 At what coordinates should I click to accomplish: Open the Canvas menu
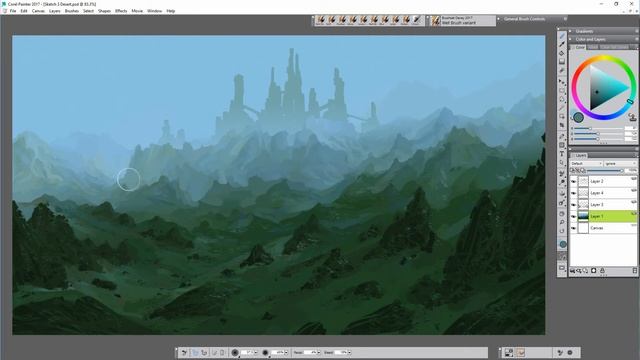(x=38, y=11)
